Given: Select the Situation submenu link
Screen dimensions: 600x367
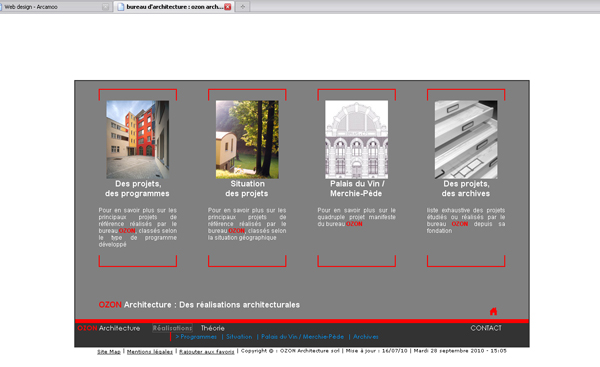Looking at the screenshot, I should click(x=239, y=337).
